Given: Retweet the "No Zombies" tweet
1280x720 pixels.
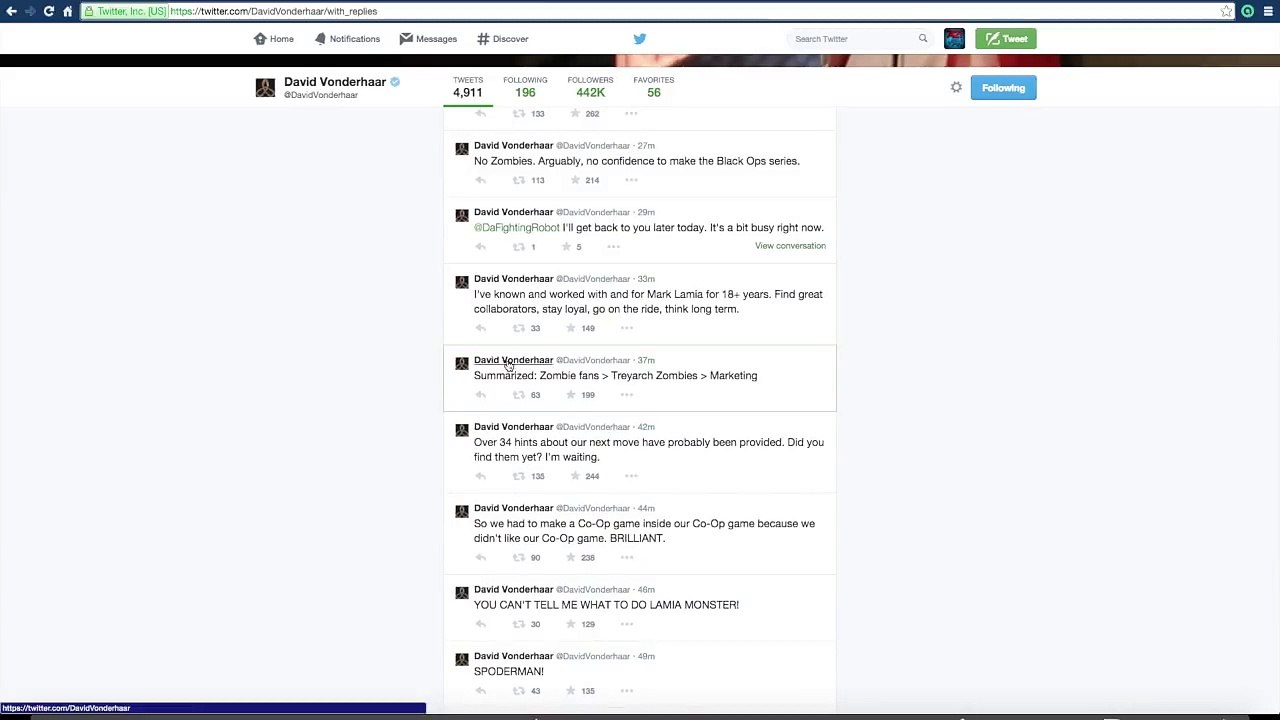Looking at the screenshot, I should coord(518,180).
